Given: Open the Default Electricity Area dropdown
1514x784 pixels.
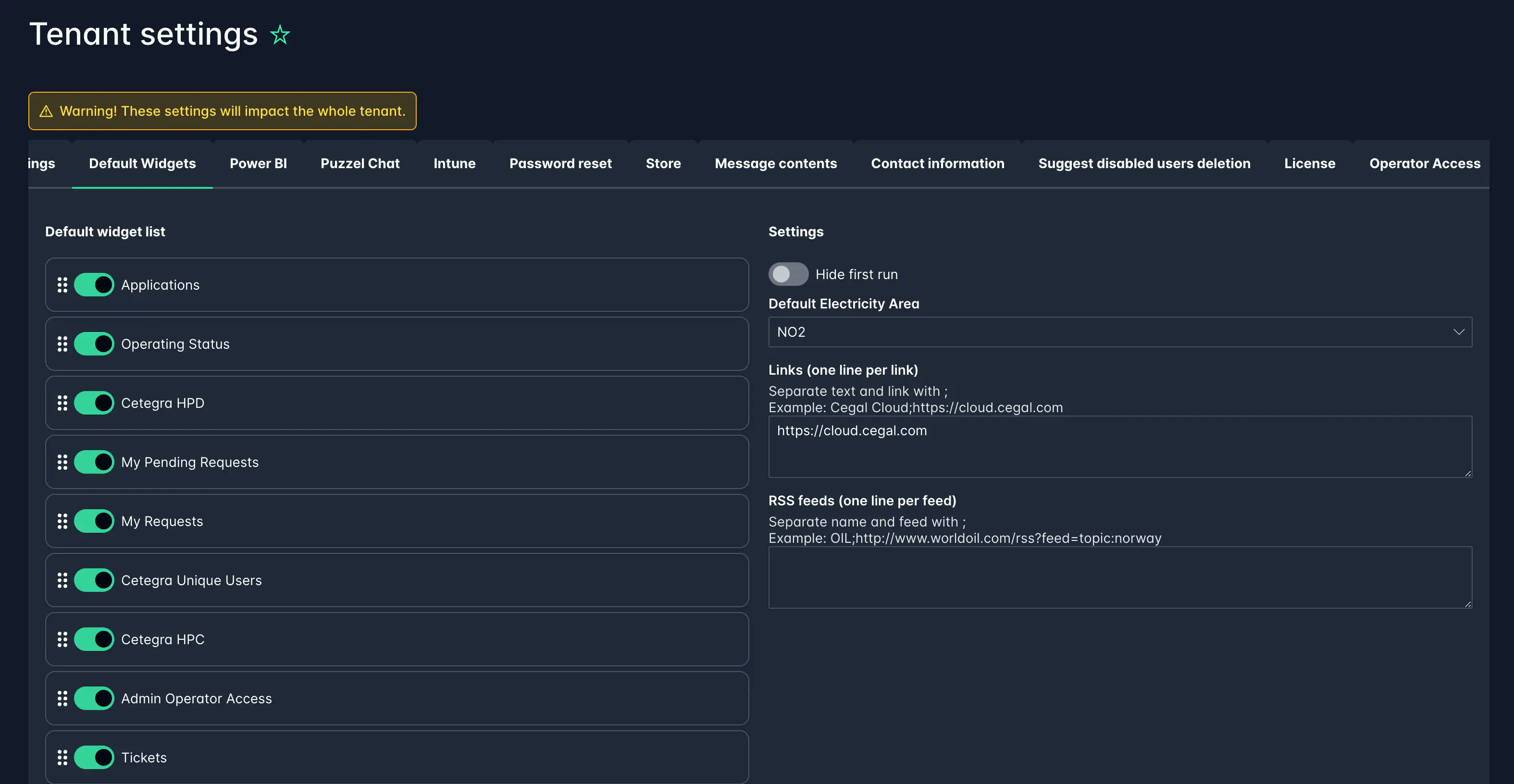Looking at the screenshot, I should click(1119, 332).
